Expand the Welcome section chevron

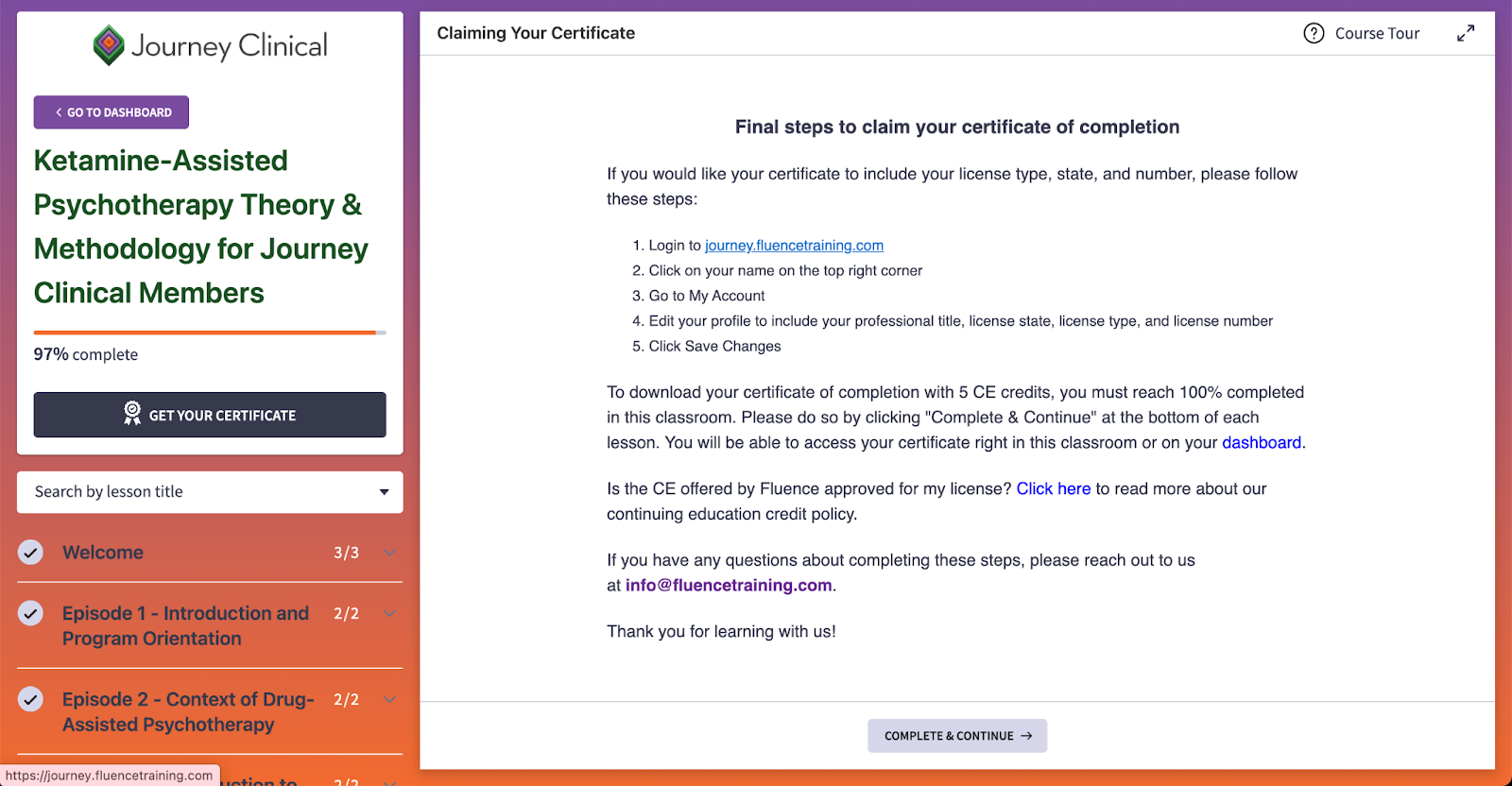pos(389,553)
